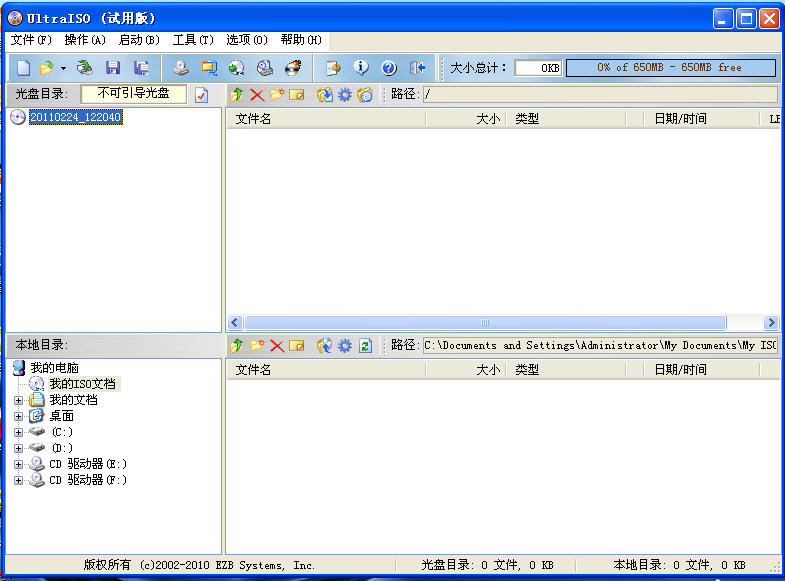Click the blue info icon
Screen dimensions: 785x581
click(x=361, y=68)
